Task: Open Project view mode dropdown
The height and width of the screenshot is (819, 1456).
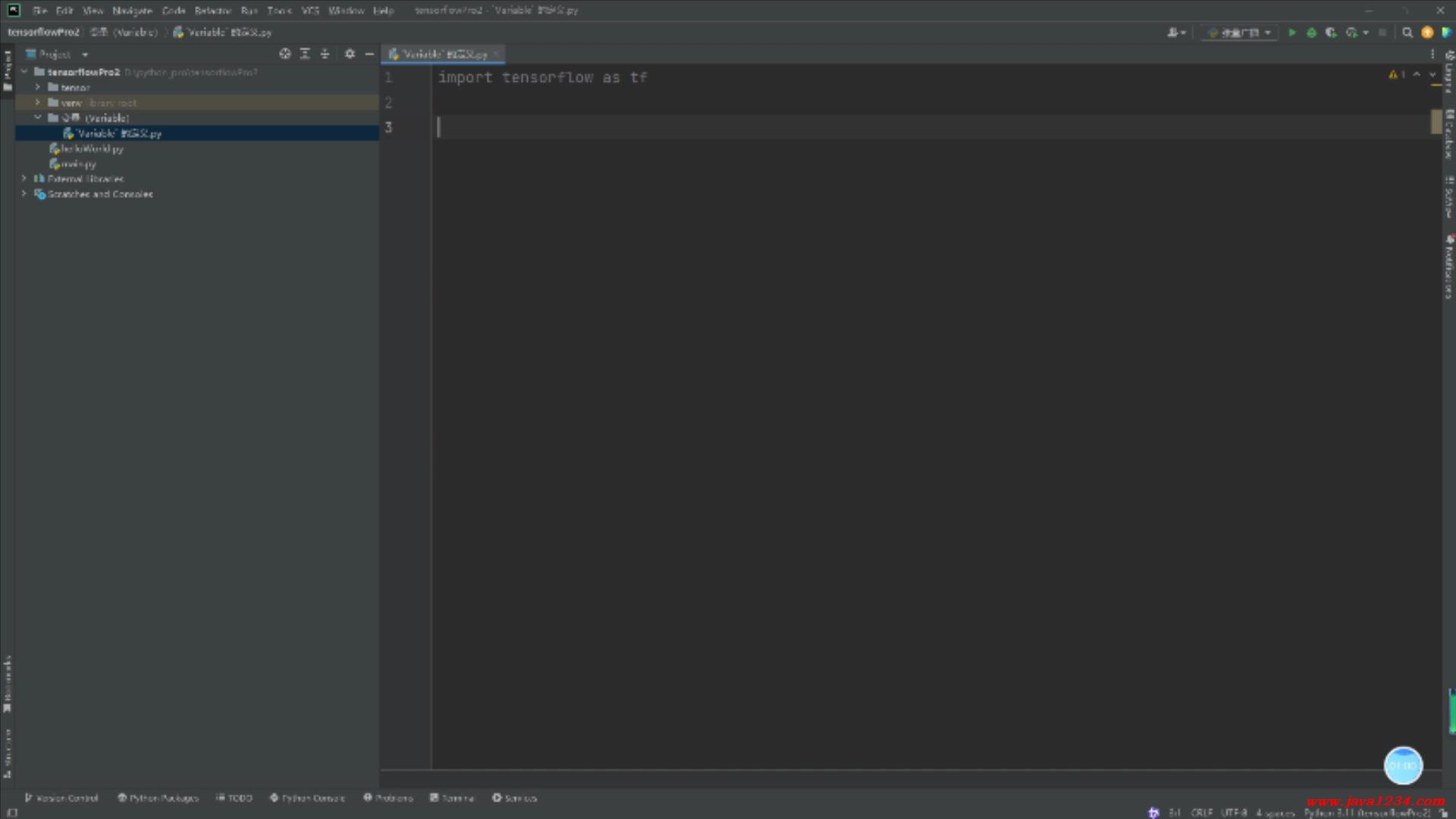Action: click(85, 55)
